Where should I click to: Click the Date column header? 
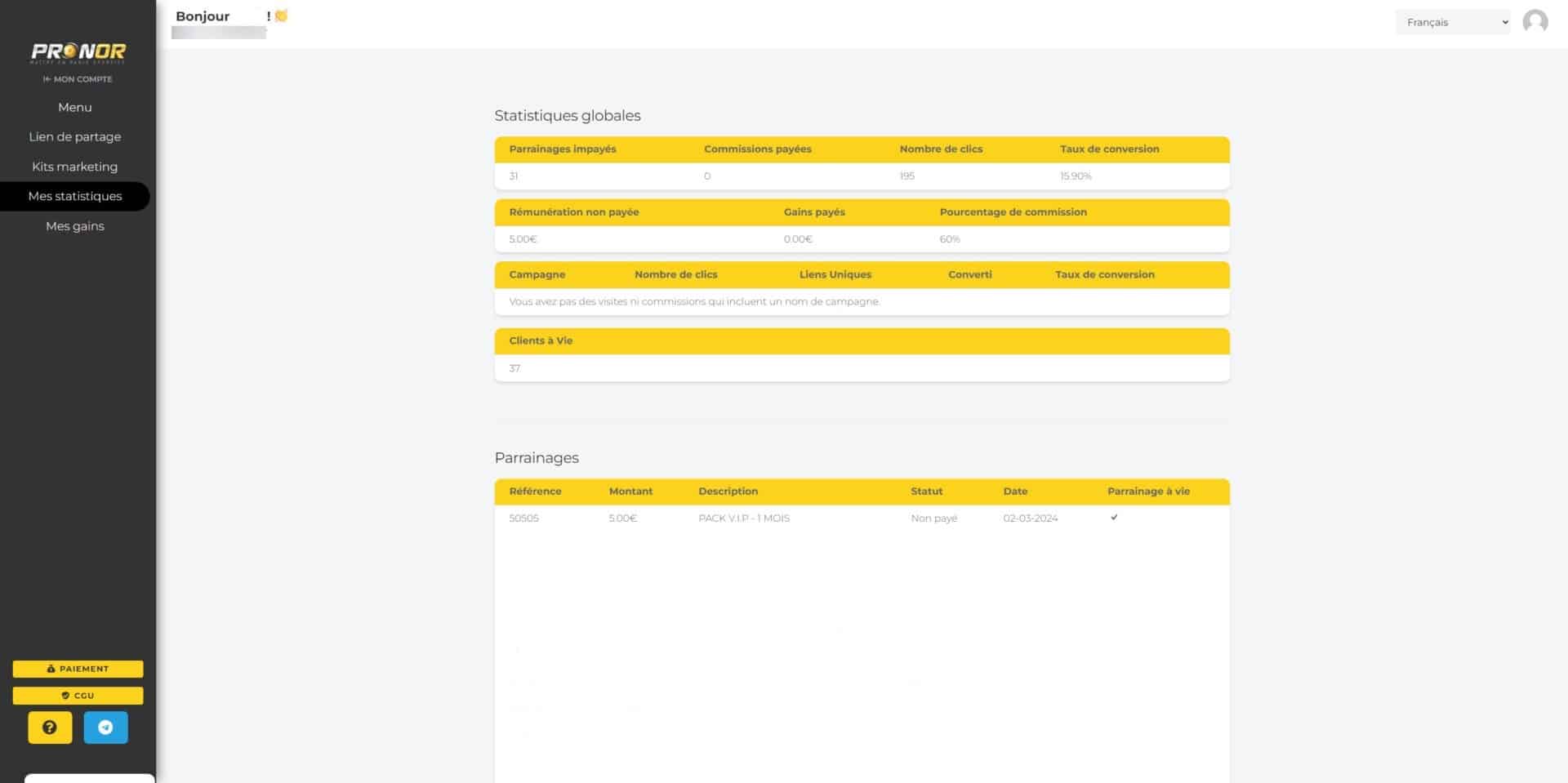tap(1015, 492)
